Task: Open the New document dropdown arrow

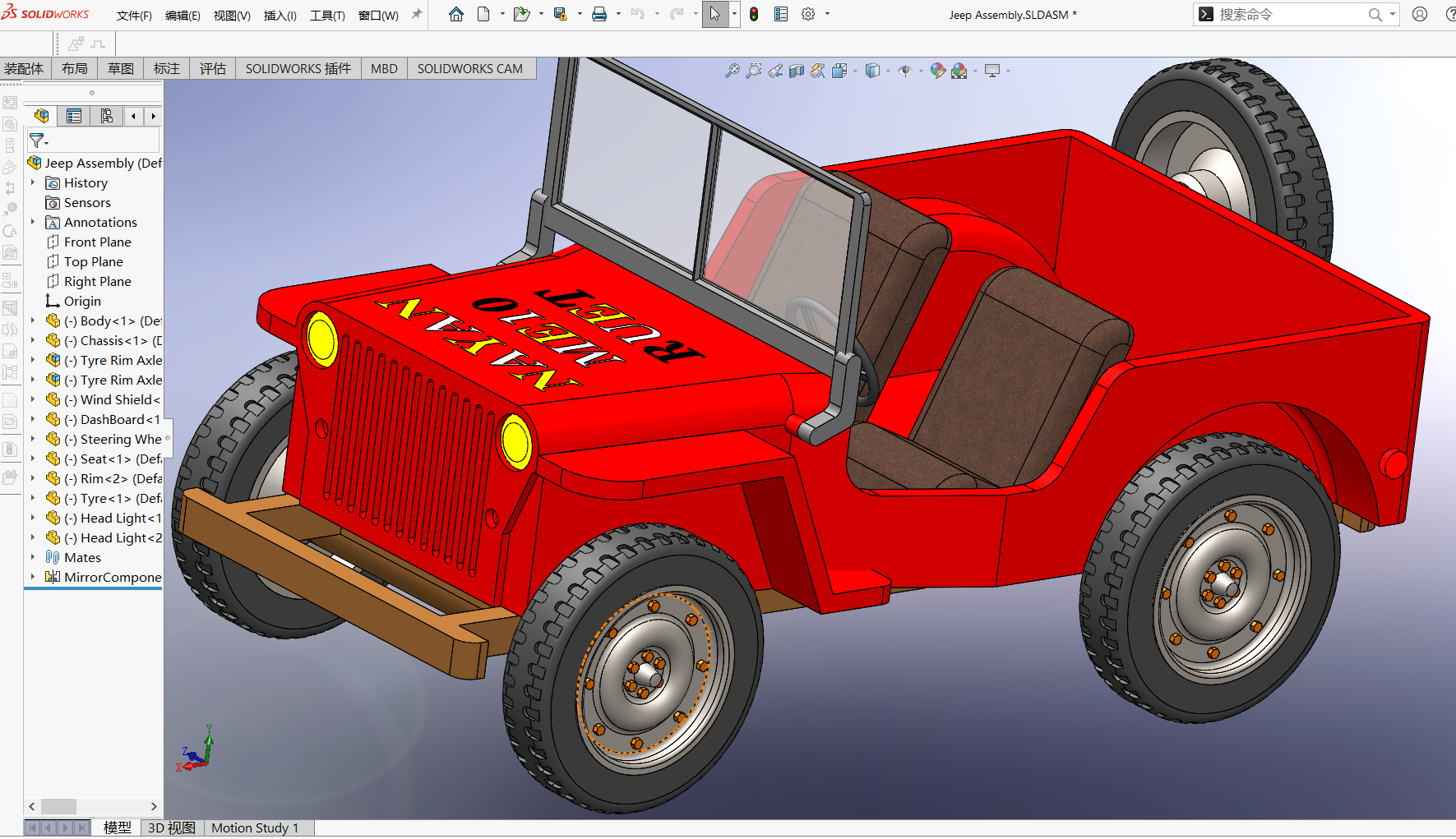Action: click(x=502, y=14)
